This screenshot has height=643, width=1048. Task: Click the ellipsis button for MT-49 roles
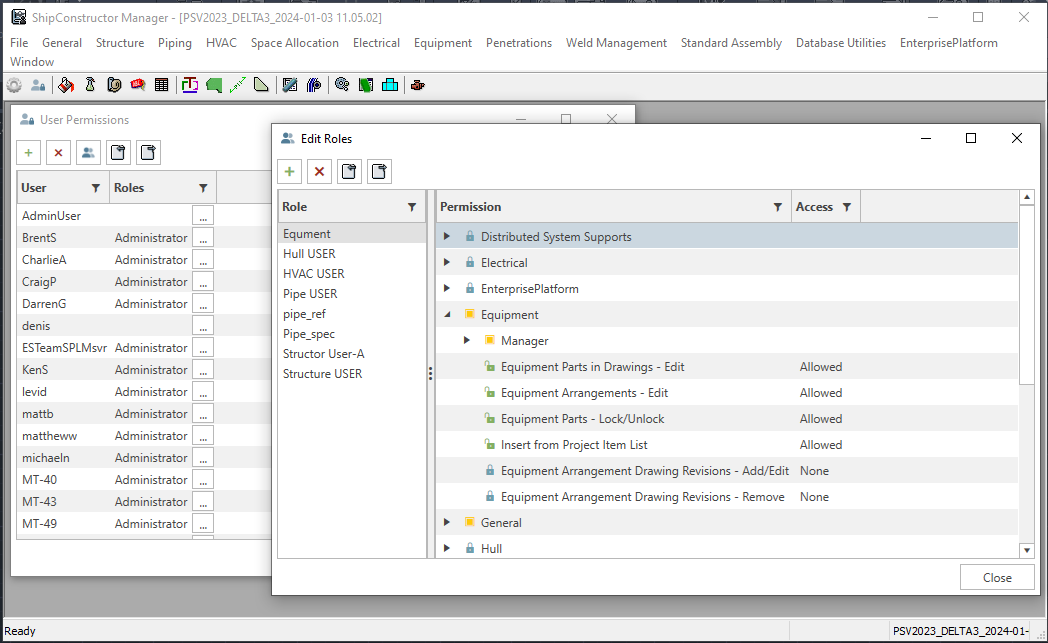click(x=203, y=524)
